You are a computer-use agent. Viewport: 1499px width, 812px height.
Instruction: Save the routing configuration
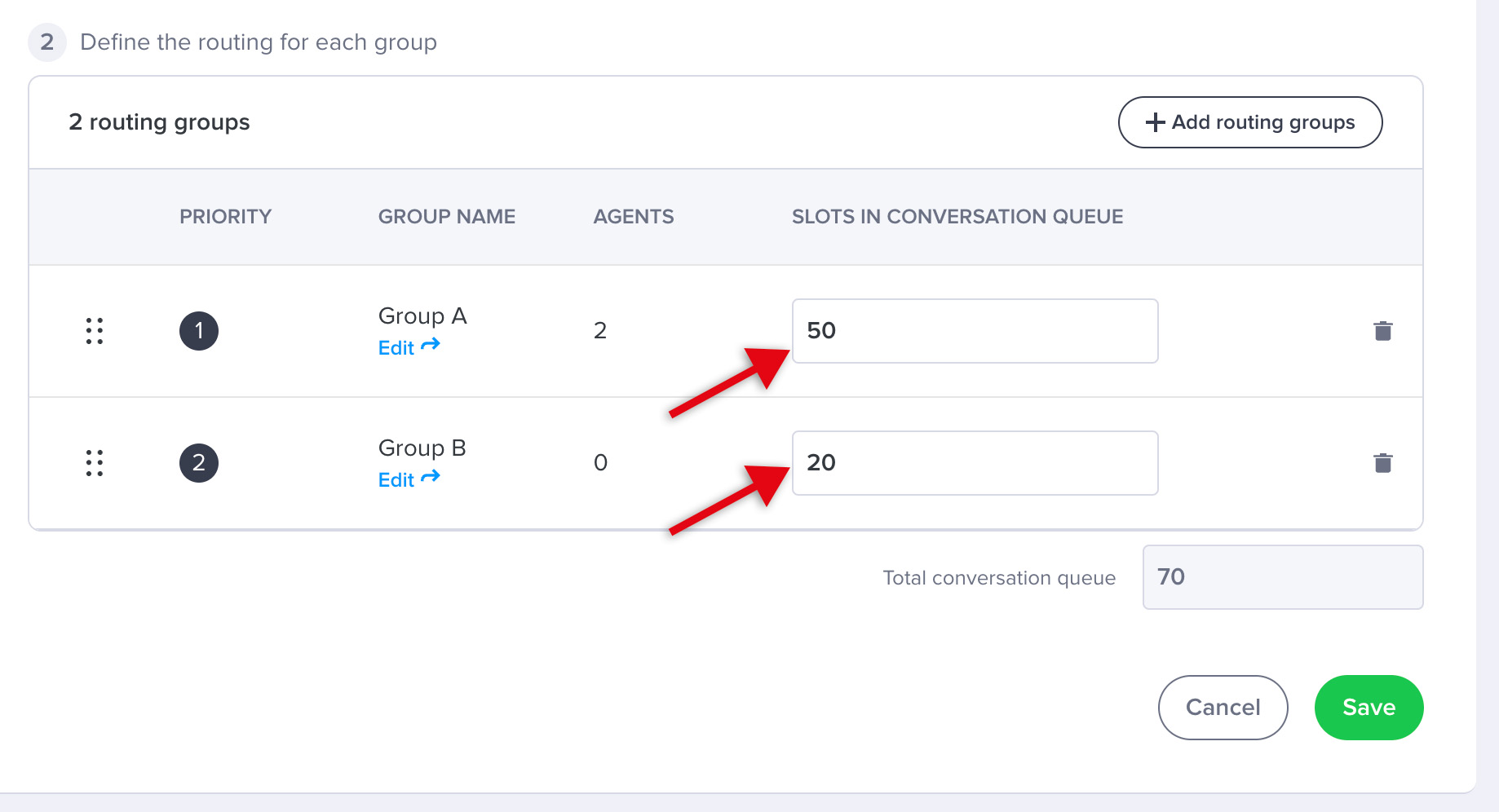pos(1369,708)
